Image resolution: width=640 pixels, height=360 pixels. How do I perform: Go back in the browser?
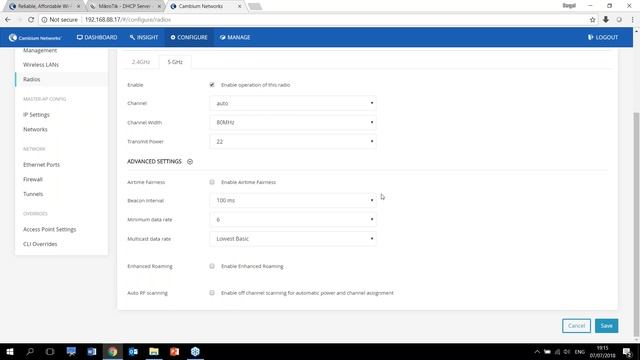click(8, 20)
